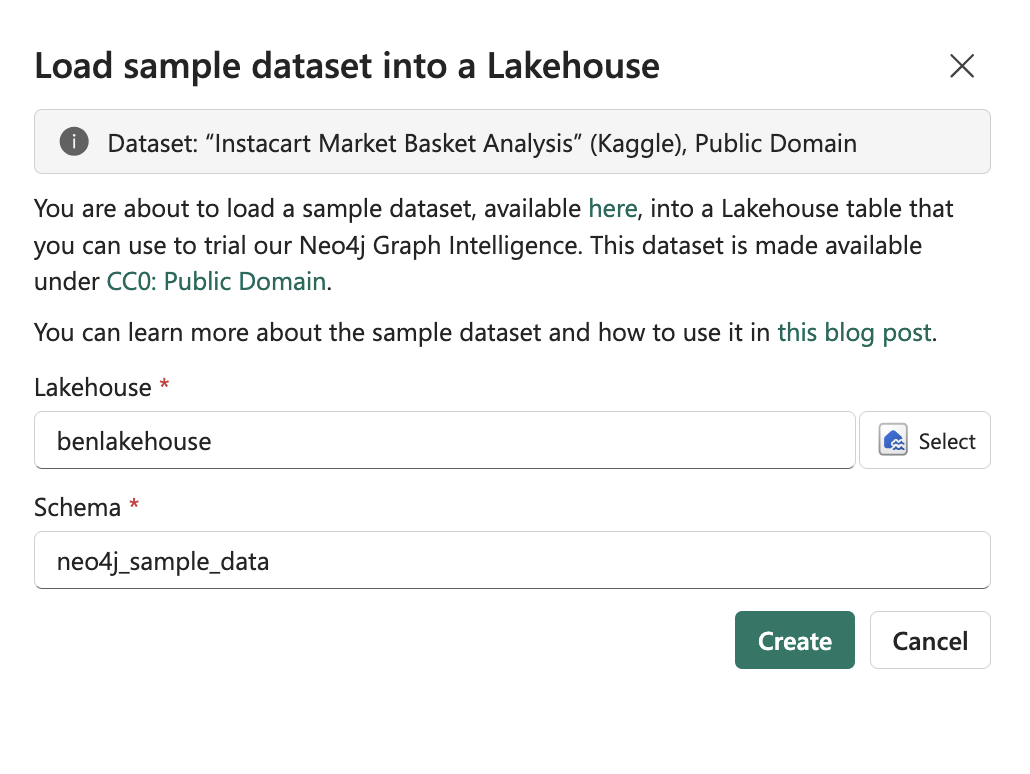Open the CC0: Public Domain link

click(216, 281)
